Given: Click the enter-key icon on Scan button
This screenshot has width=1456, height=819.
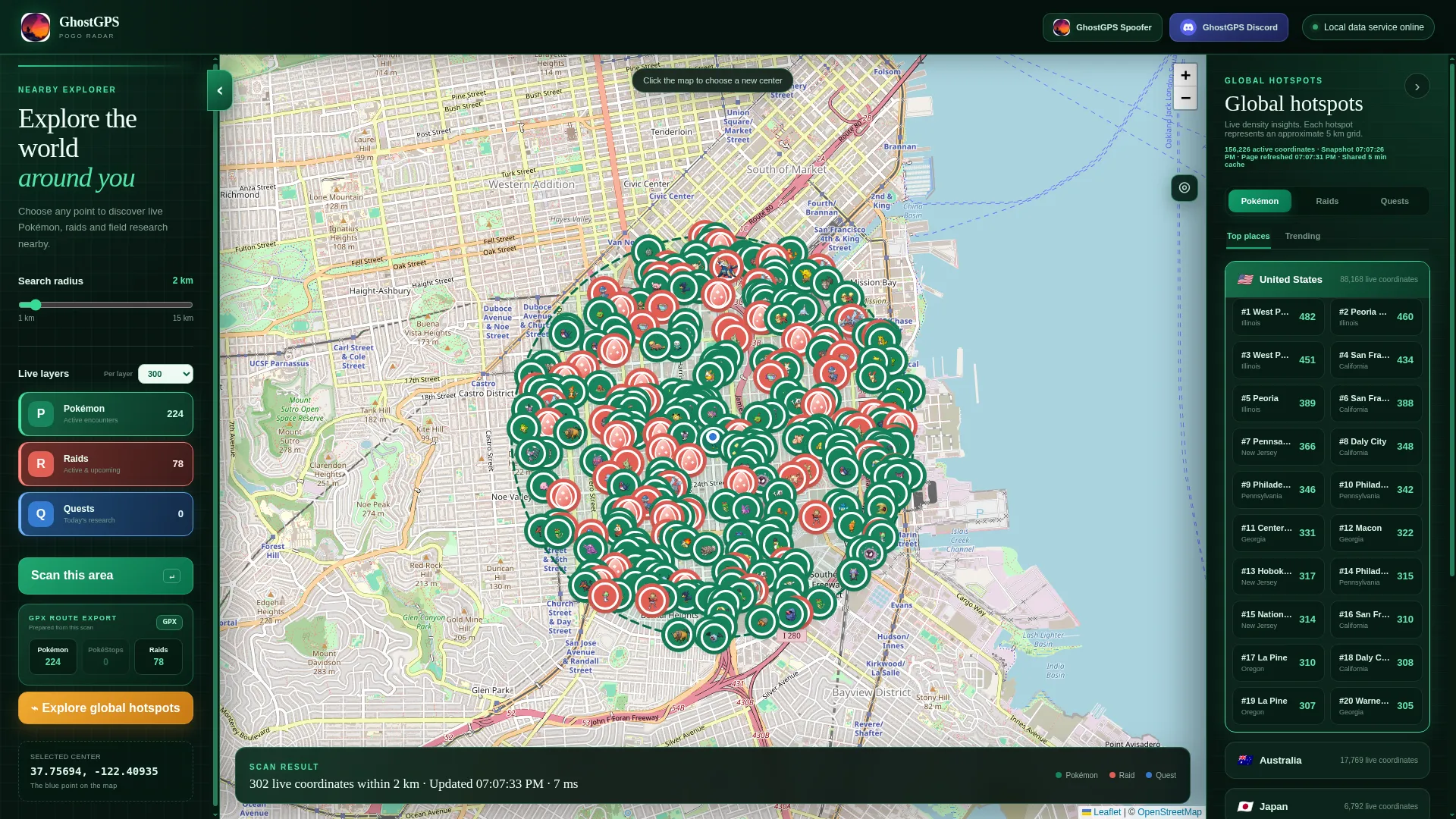Looking at the screenshot, I should tap(172, 576).
